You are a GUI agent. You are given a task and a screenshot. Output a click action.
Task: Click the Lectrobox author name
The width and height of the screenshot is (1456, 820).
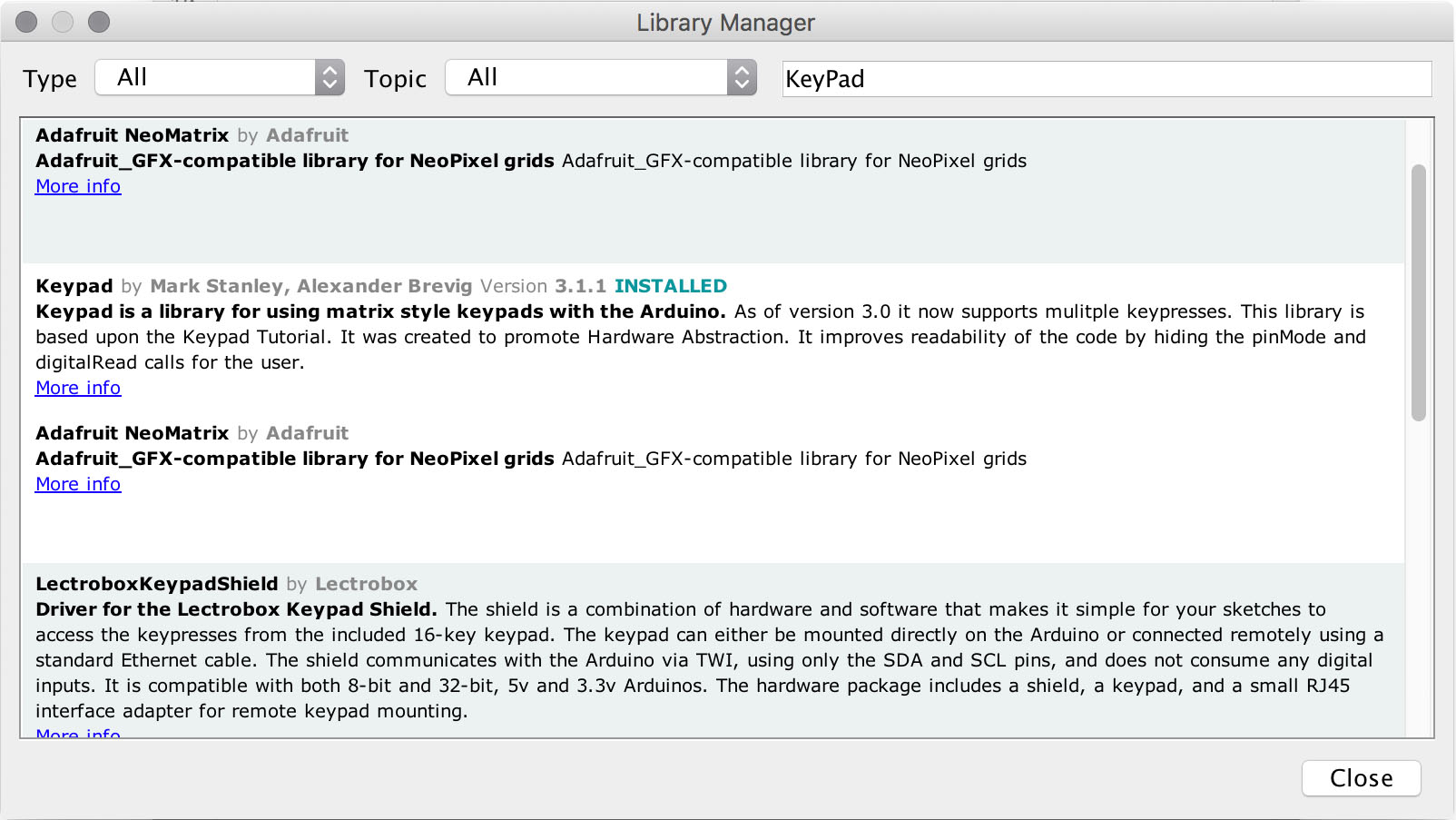coord(367,584)
